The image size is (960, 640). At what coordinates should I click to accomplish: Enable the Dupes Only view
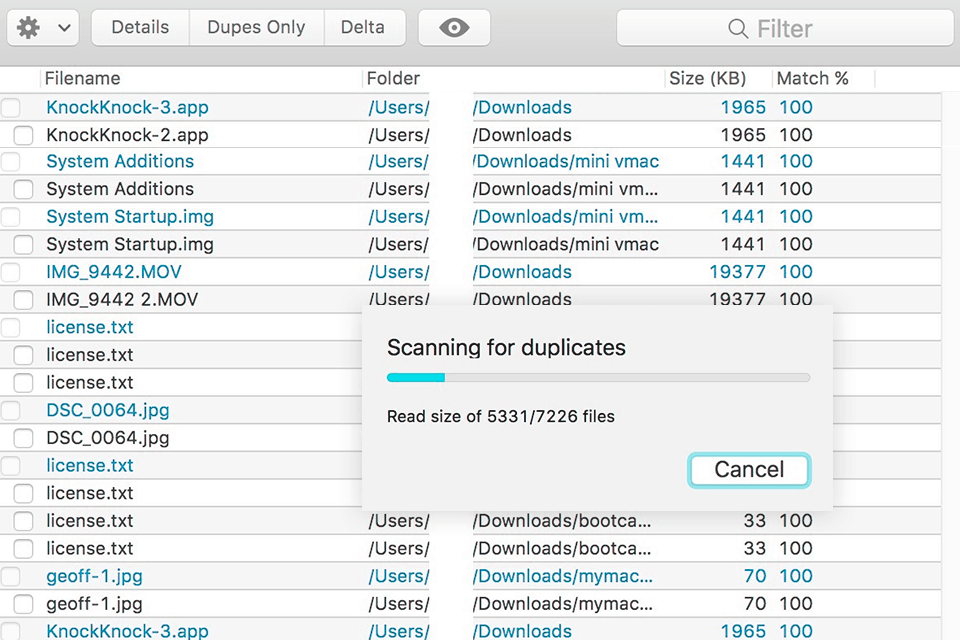click(256, 27)
